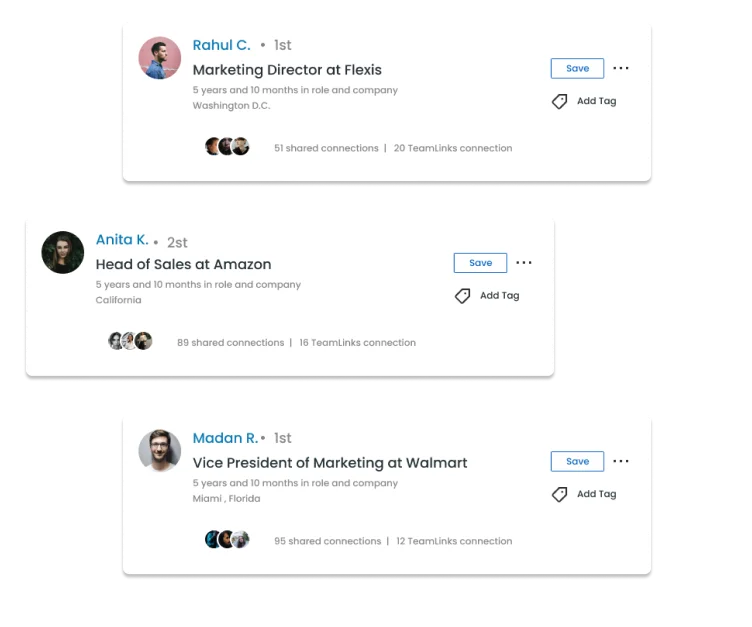The image size is (752, 627).
Task: View Rahul's 51 shared connections
Action: [326, 148]
